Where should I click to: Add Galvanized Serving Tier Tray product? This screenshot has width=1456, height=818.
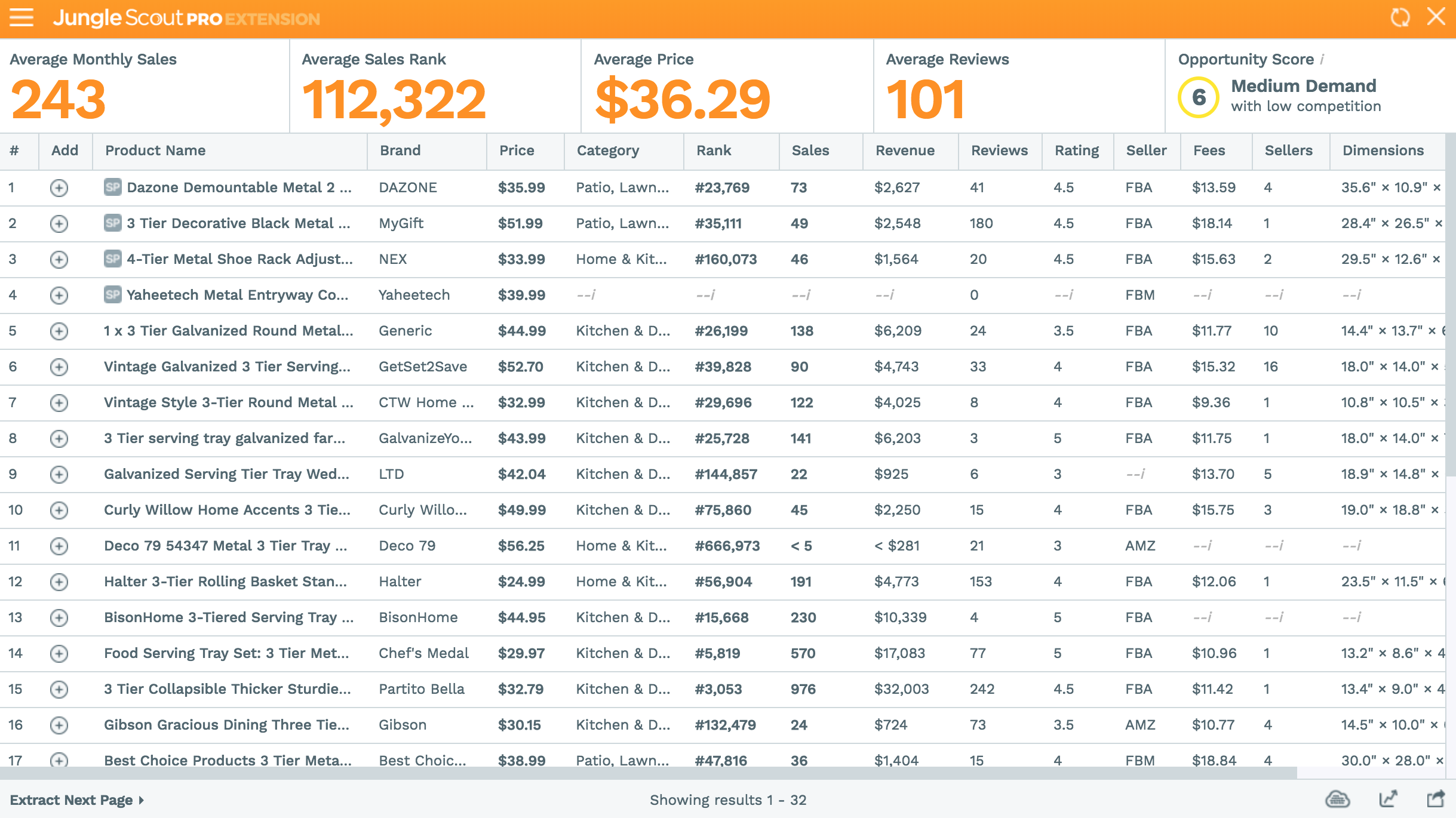[x=59, y=475]
